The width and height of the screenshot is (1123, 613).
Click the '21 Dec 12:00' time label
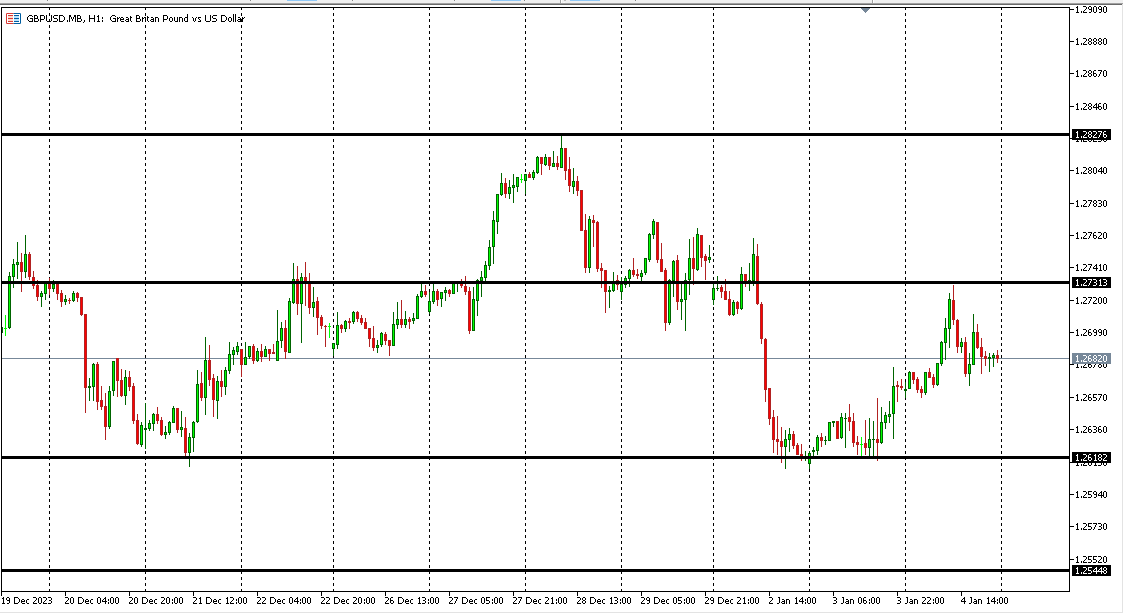(x=220, y=601)
